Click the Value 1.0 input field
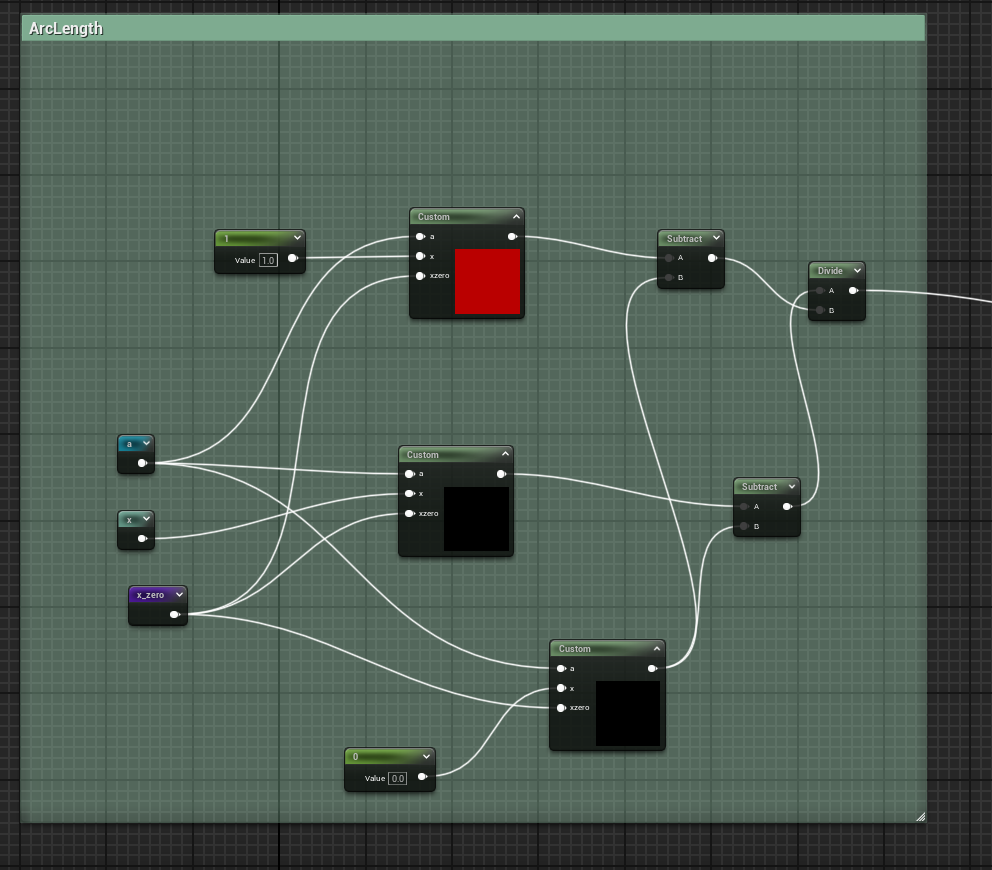The height and width of the screenshot is (870, 992). (268, 260)
